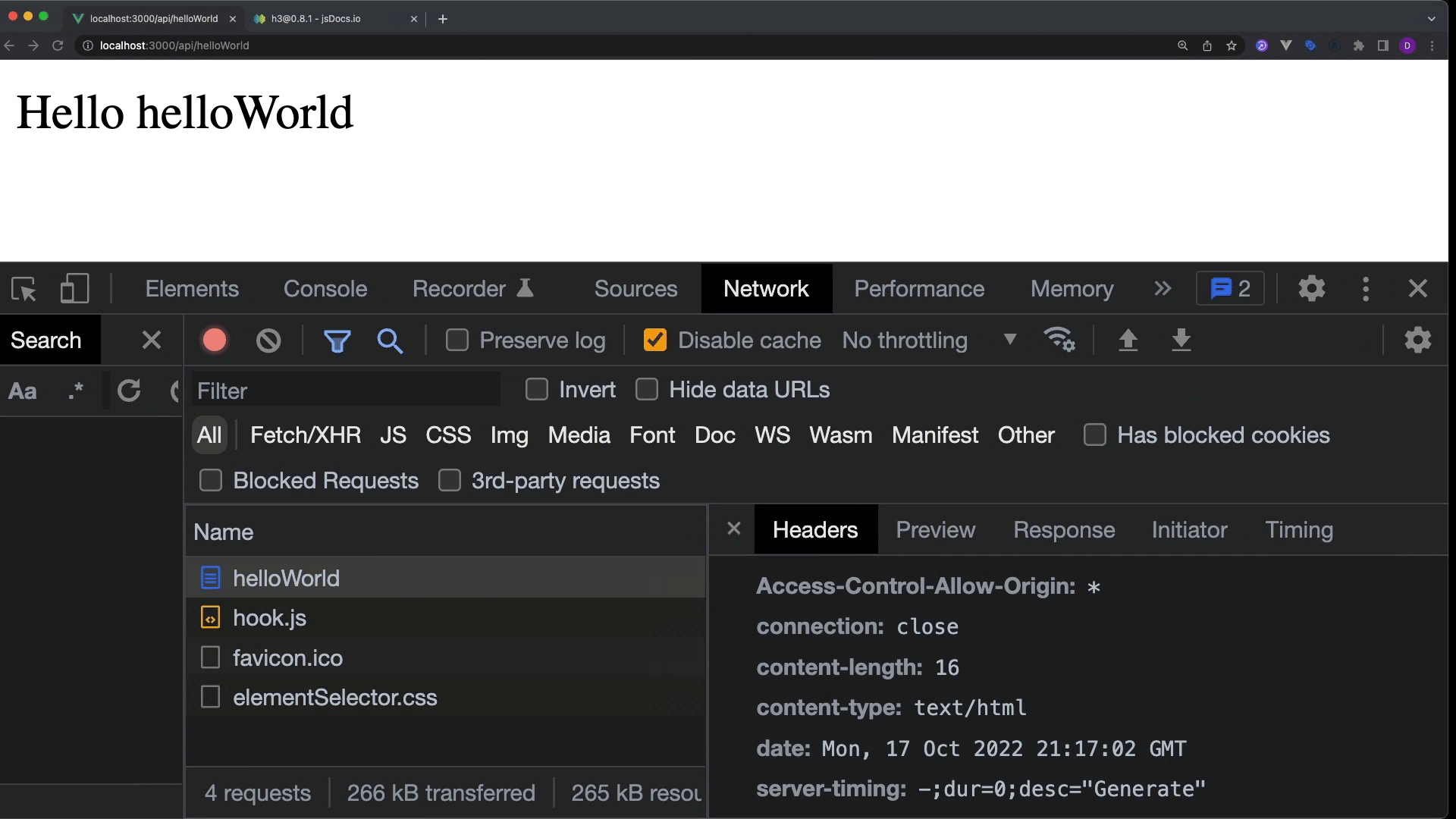Screen dimensions: 1456x819
Task: Enable Preserve log checkbox
Action: (x=457, y=340)
